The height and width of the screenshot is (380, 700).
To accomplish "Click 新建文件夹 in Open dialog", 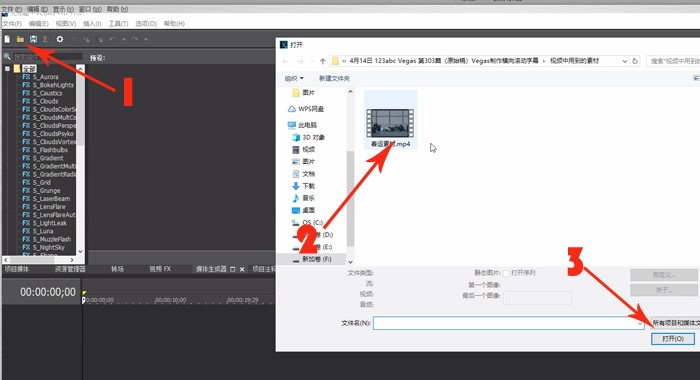I will coord(334,79).
